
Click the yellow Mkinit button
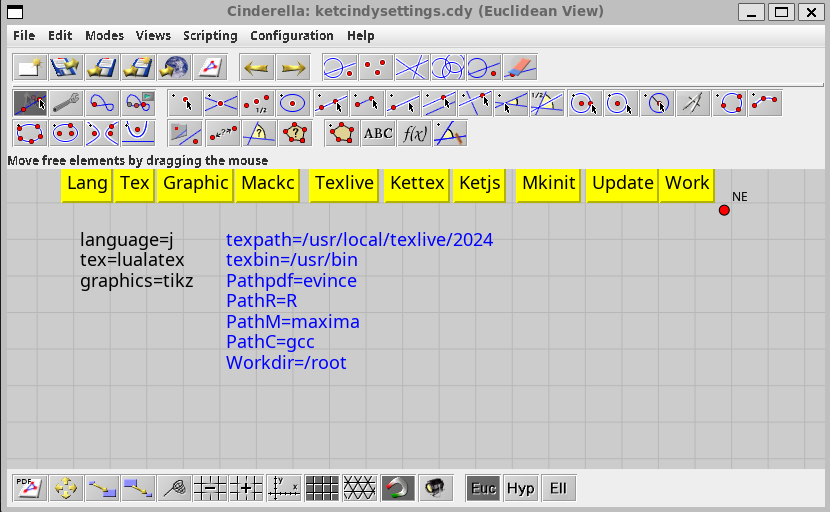(x=548, y=185)
